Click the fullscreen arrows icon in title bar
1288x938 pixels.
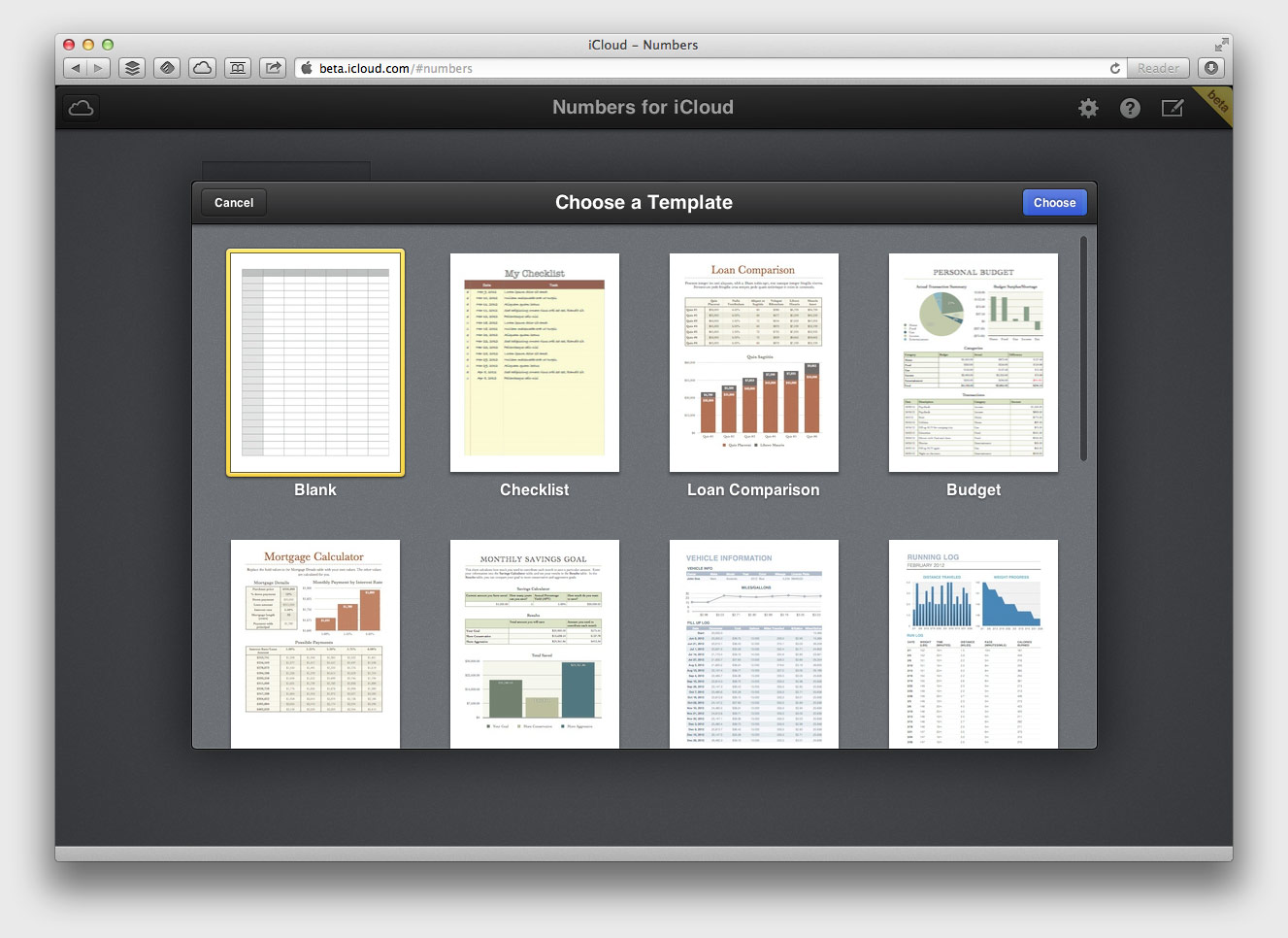click(x=1221, y=44)
